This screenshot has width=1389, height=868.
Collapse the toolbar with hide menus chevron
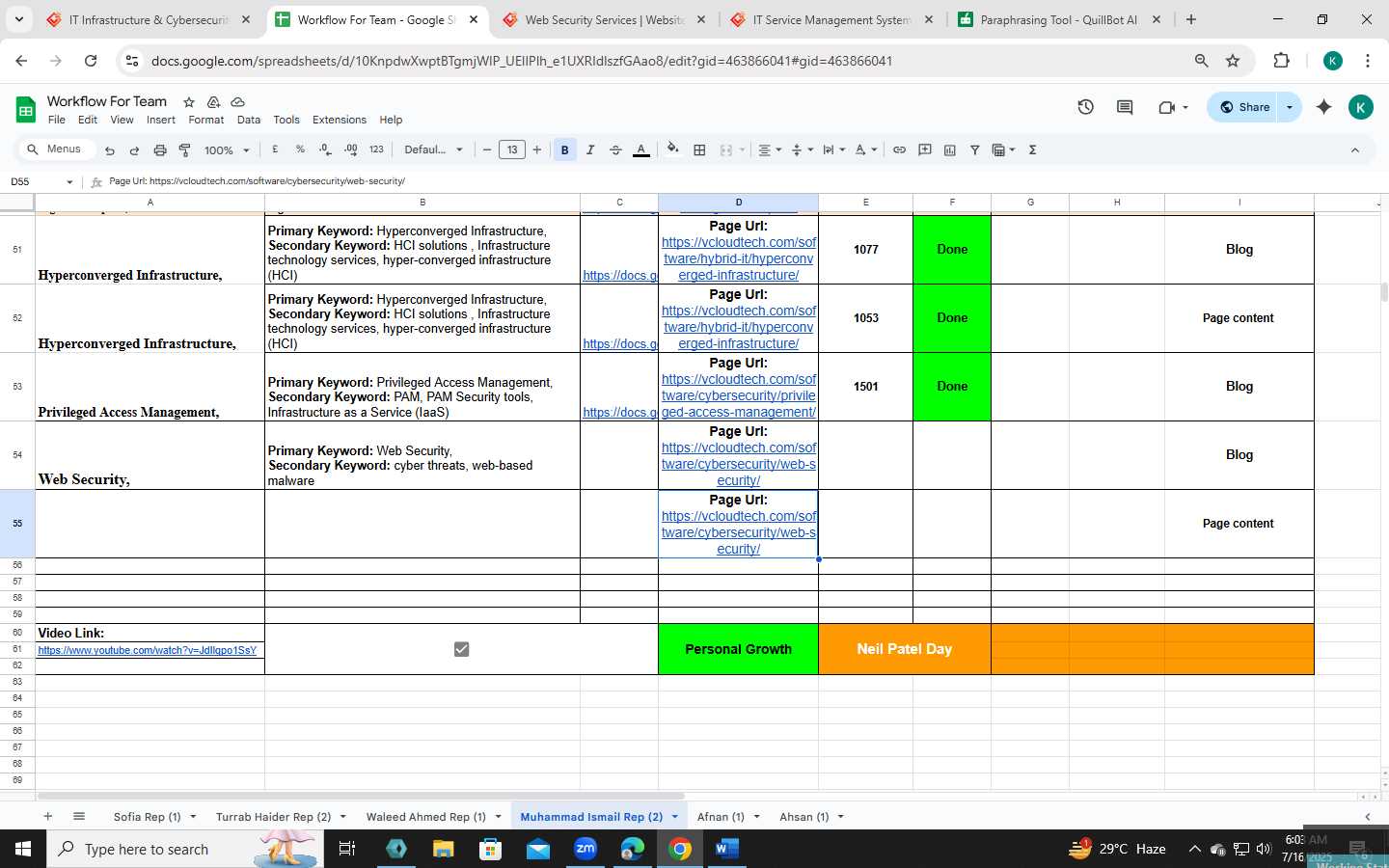(1354, 149)
